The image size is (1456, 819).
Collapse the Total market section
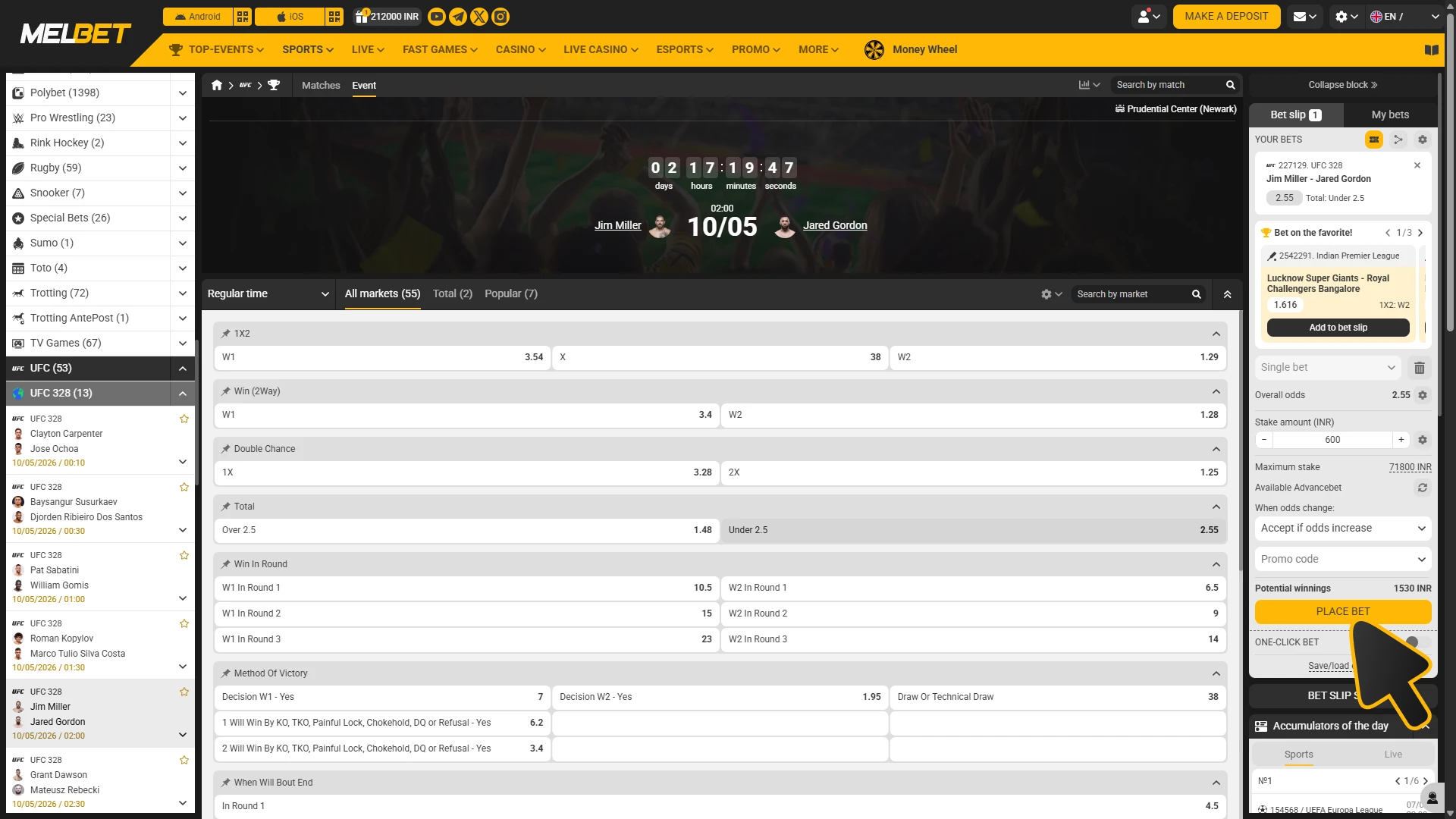click(1216, 507)
